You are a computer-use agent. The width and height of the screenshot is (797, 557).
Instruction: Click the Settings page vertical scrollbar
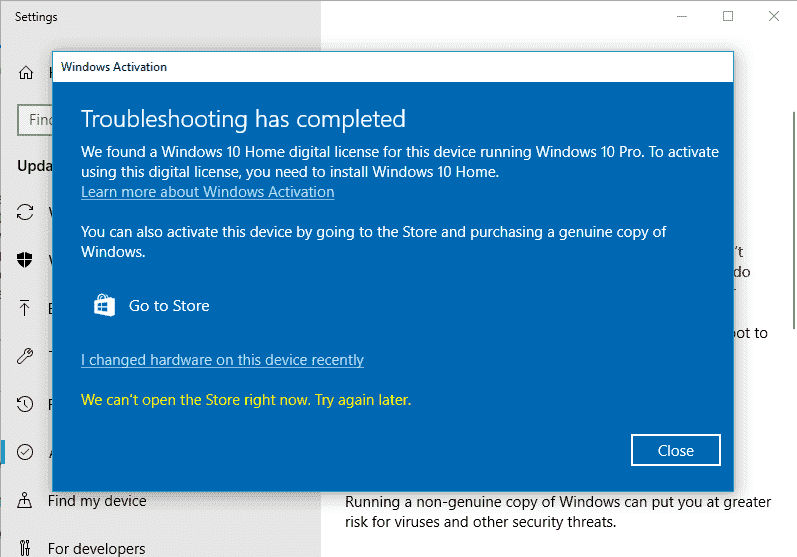coord(793,220)
